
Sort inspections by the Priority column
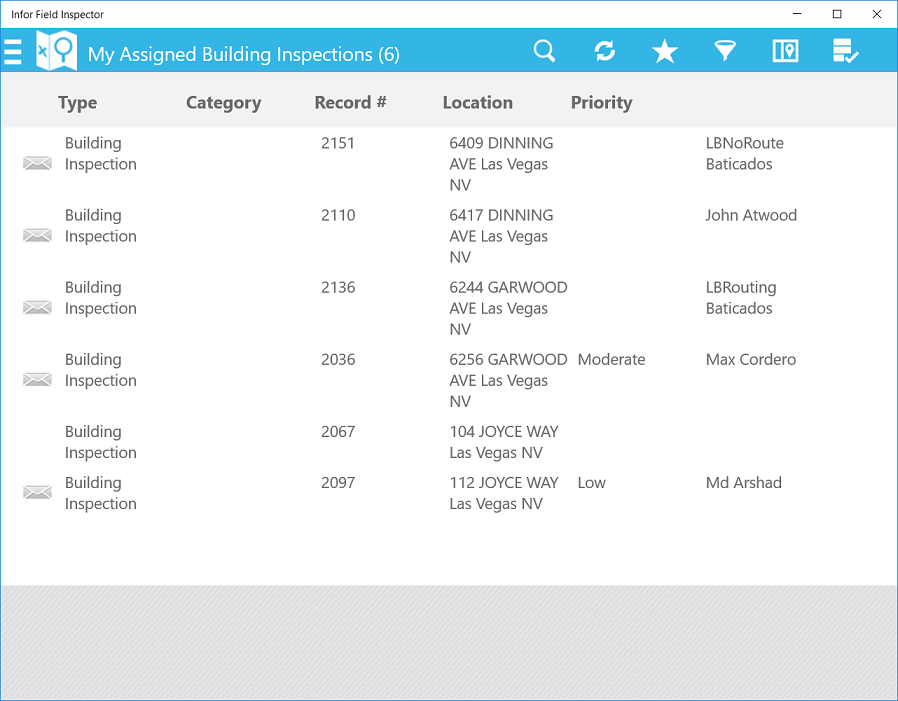[601, 102]
